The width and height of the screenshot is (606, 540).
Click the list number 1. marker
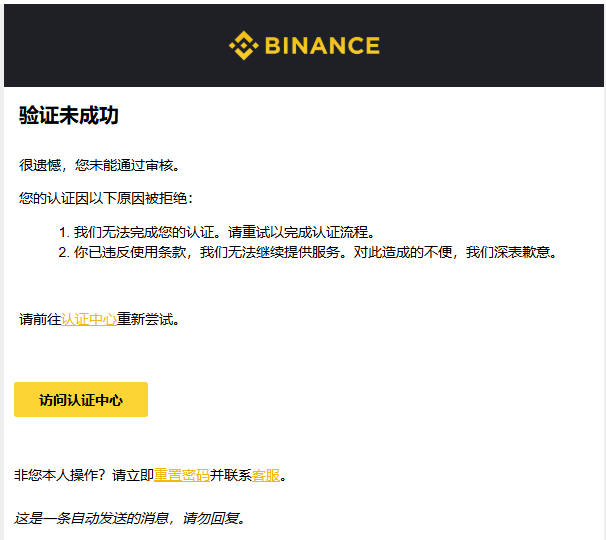tap(64, 232)
